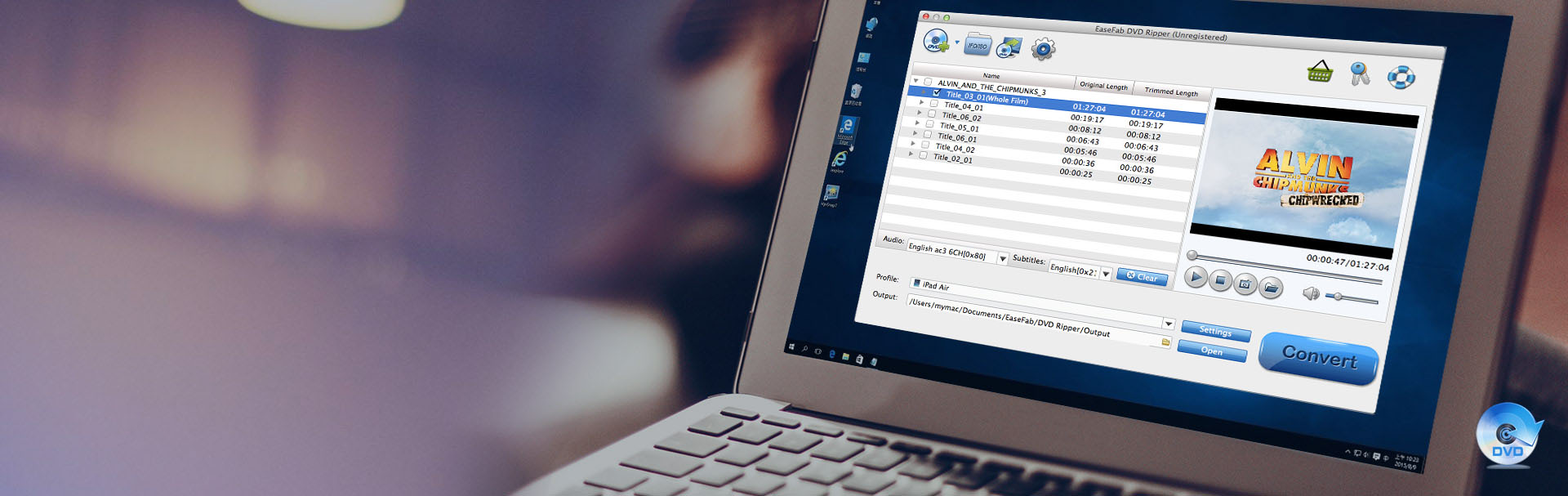Check the Title_02_01 checkbox
Image resolution: width=1568 pixels, height=496 pixels.
[923, 154]
